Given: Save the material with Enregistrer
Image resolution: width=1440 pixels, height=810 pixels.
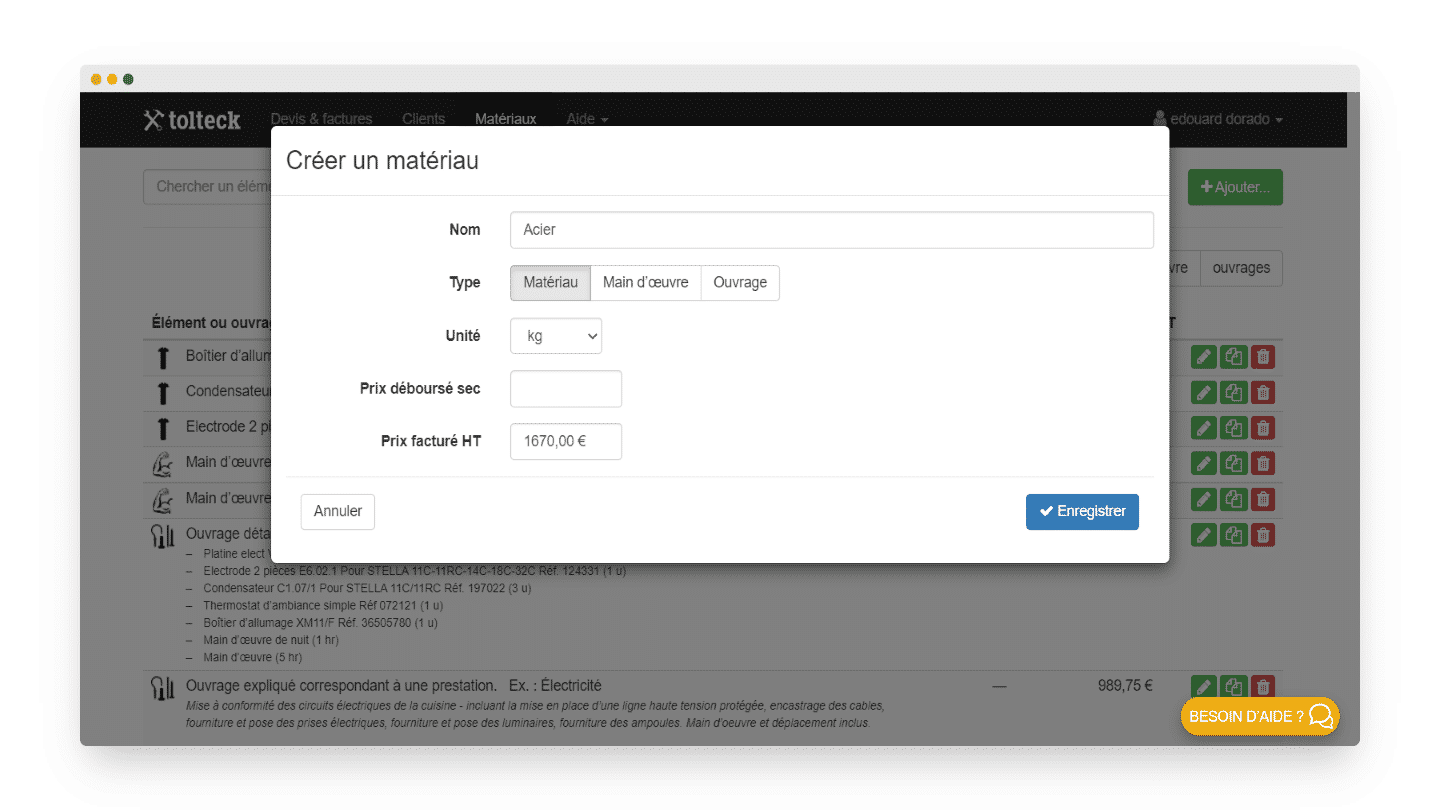Looking at the screenshot, I should click(x=1082, y=511).
